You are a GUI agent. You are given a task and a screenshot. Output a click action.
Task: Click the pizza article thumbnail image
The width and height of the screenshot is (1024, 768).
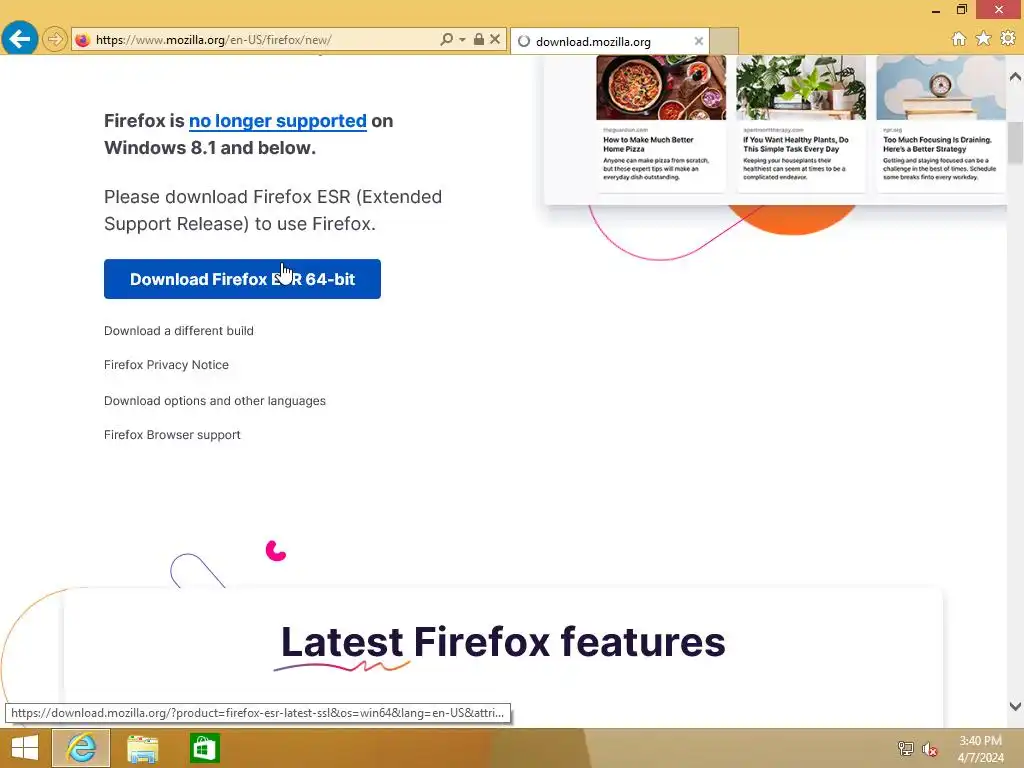pyautogui.click(x=661, y=88)
